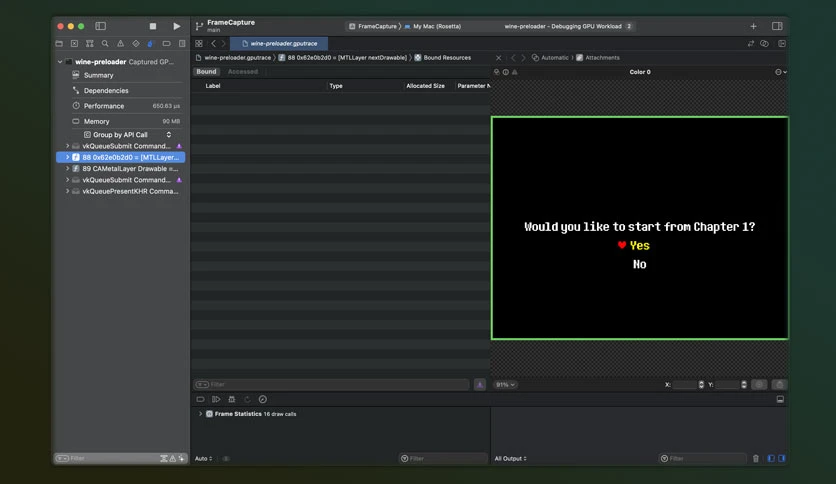This screenshot has height=484, width=836.
Task: Clear the console with trash icon
Action: [x=755, y=458]
